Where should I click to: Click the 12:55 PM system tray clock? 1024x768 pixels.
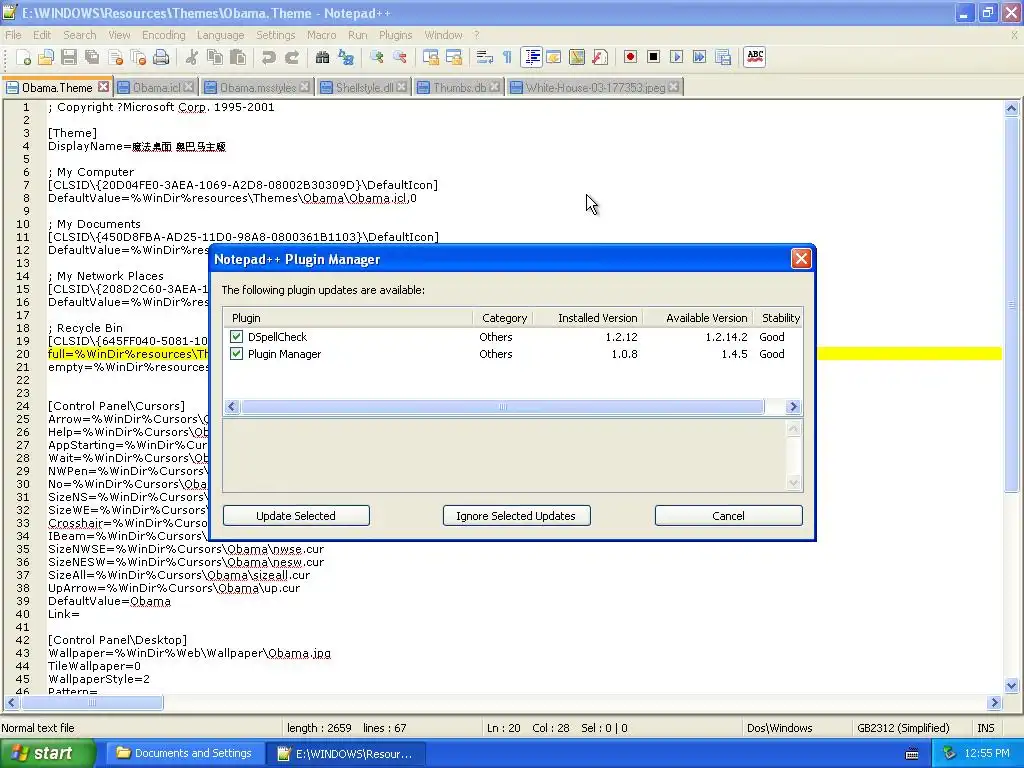click(987, 754)
